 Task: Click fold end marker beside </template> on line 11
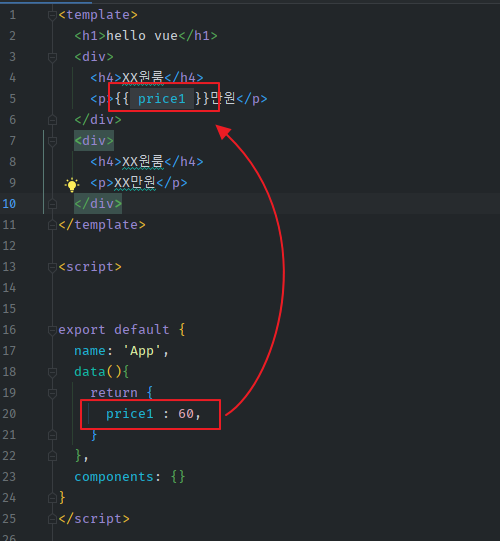(x=52, y=225)
